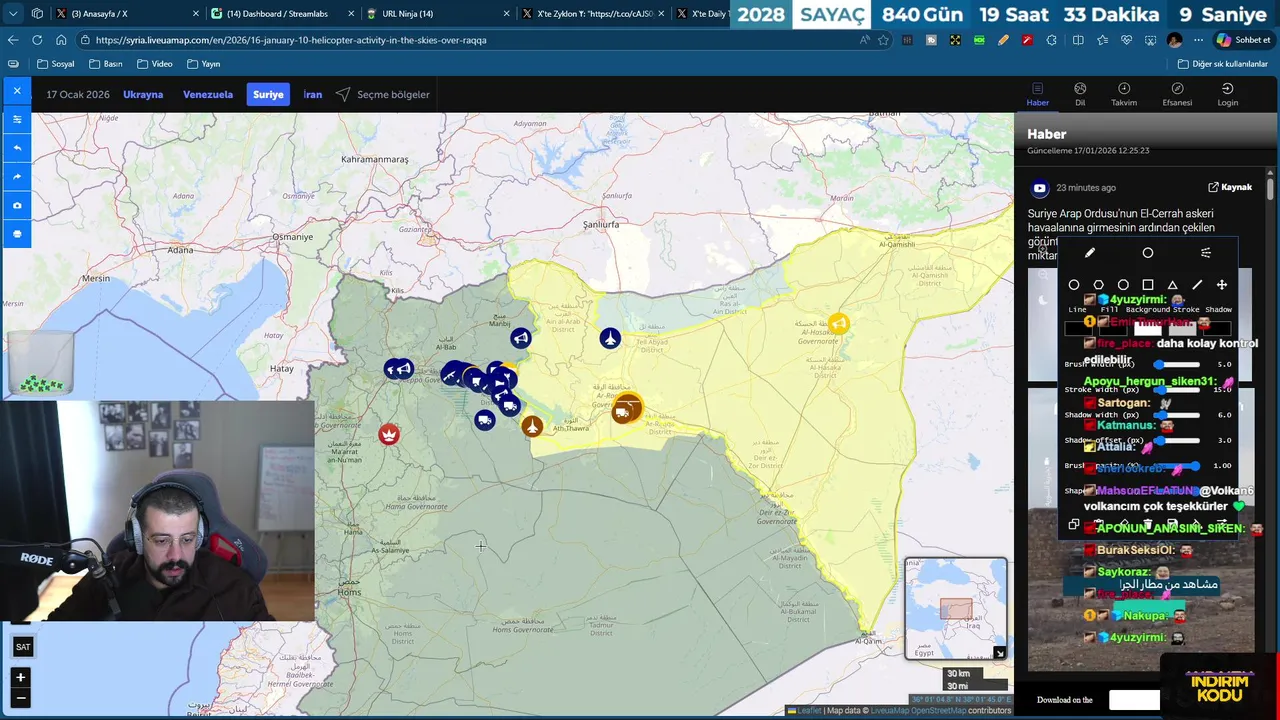Screen dimensions: 1280x720
Task: Zoom out the map with minus button
Action: coord(20,697)
